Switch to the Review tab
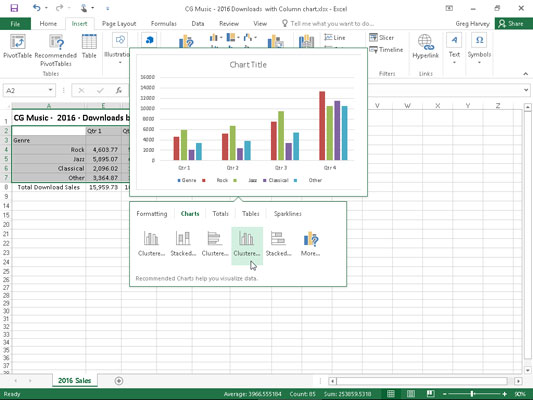The height and width of the screenshot is (400, 533). [x=229, y=23]
